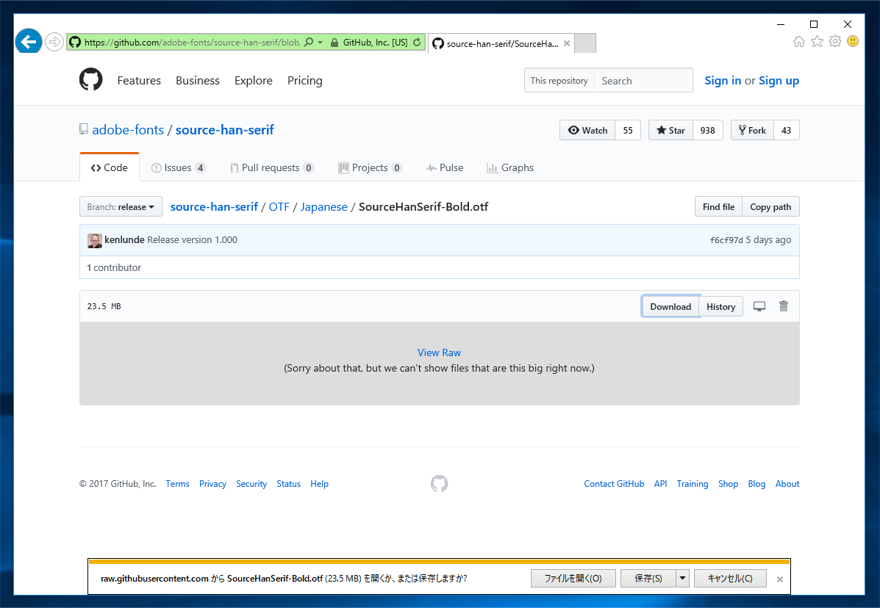Expand the save options dropdown arrow
This screenshot has width=880, height=608.
coord(682,578)
